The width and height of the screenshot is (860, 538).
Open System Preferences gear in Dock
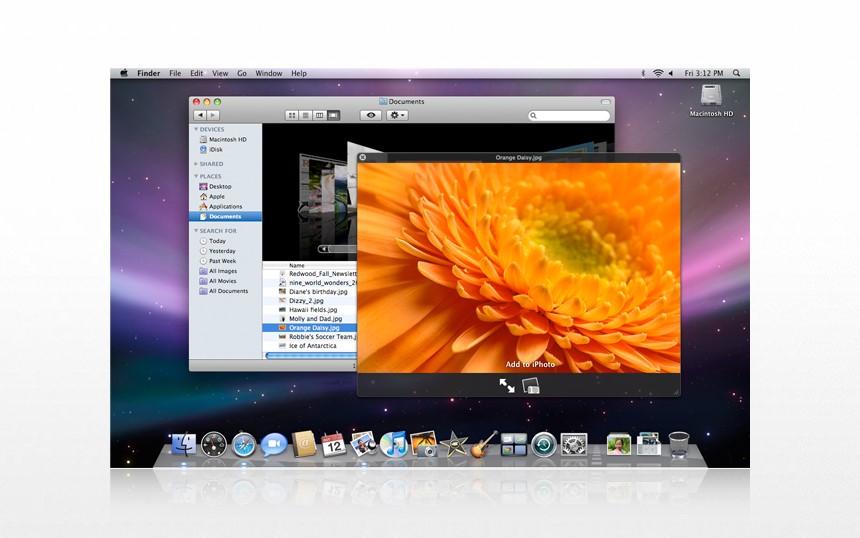coord(574,445)
